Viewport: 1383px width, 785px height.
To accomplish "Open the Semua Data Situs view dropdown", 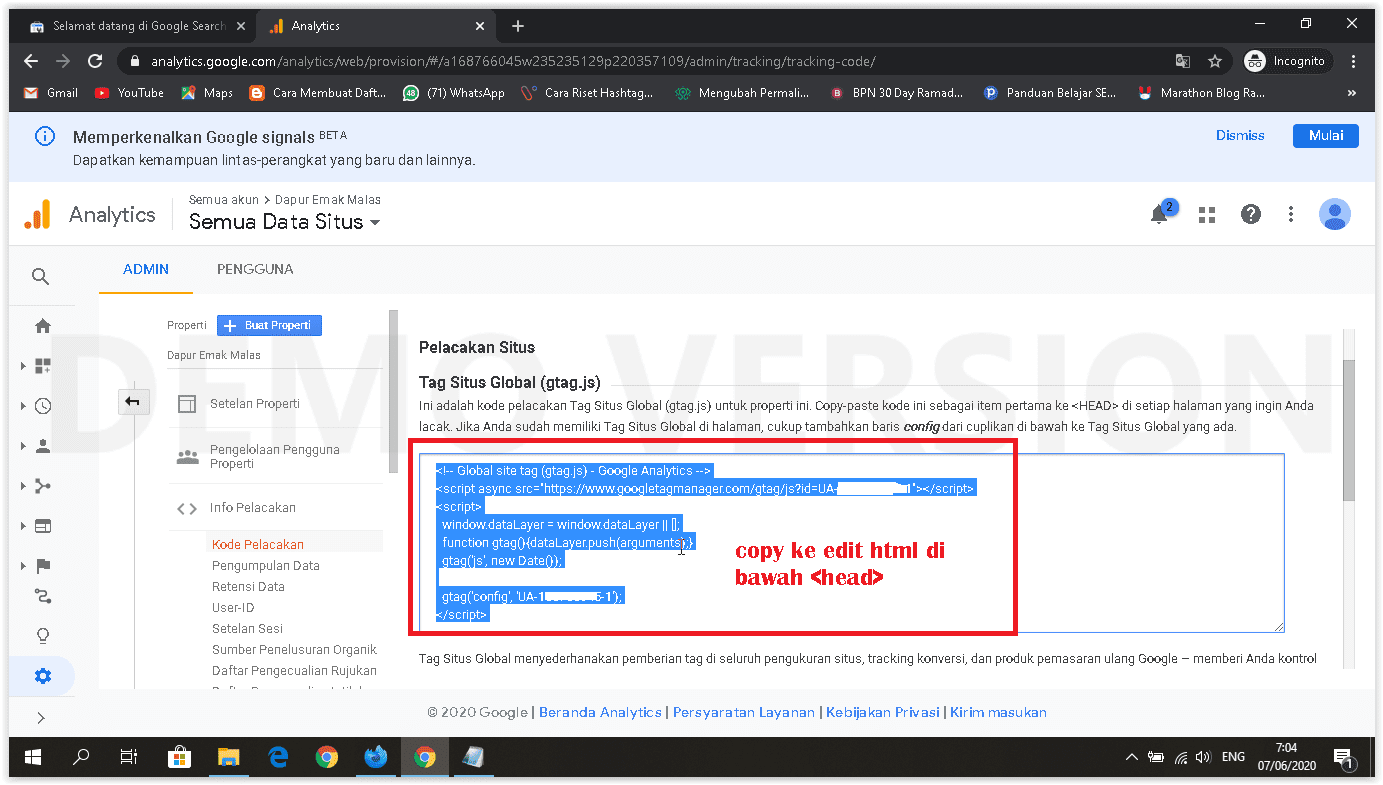I will [x=285, y=222].
